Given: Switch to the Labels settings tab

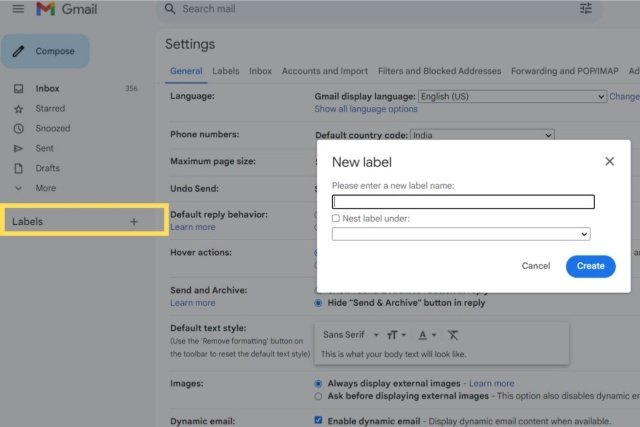Looking at the screenshot, I should pyautogui.click(x=226, y=71).
